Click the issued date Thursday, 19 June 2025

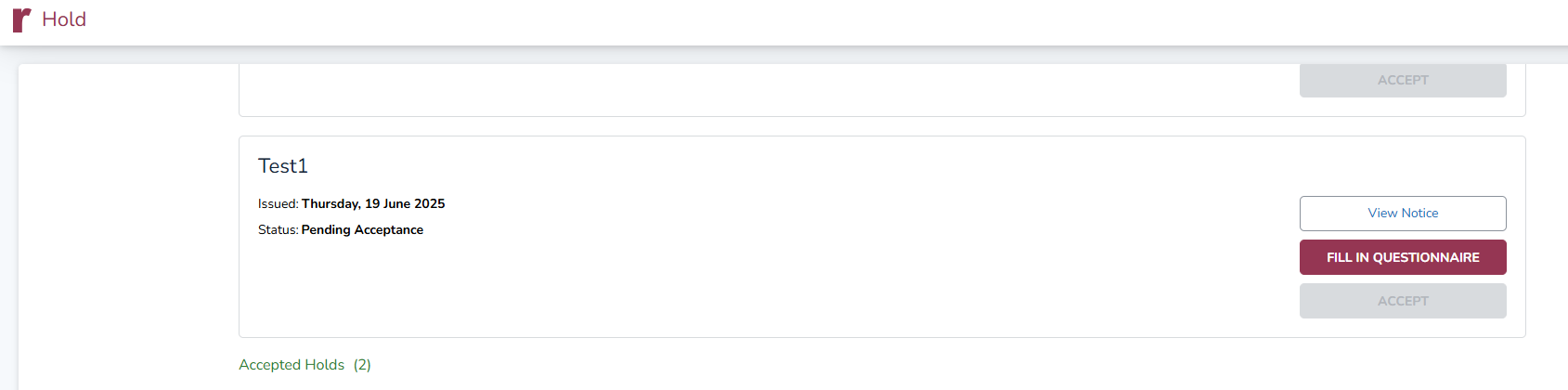(x=373, y=203)
